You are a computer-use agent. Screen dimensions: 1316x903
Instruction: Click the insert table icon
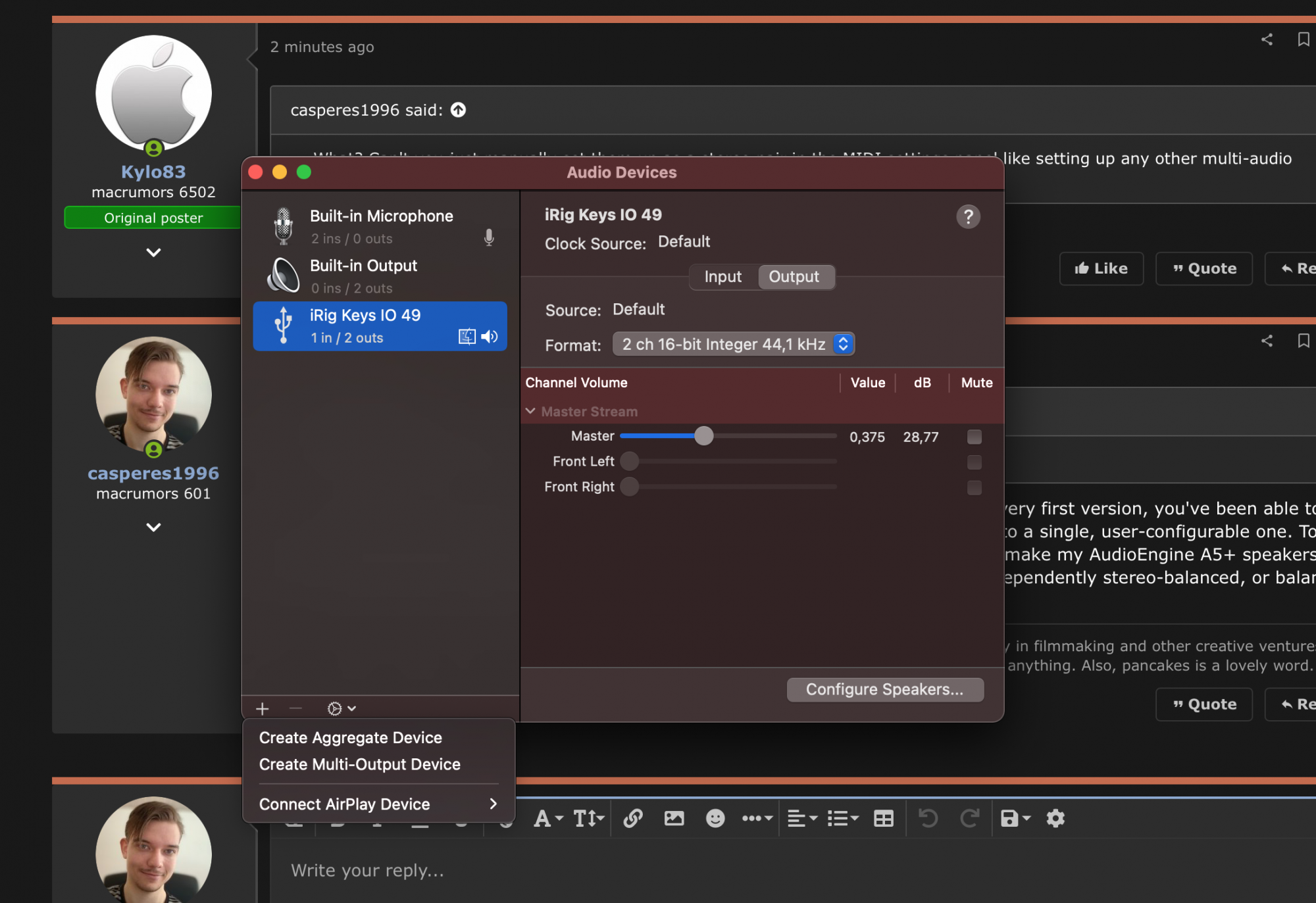coord(883,818)
